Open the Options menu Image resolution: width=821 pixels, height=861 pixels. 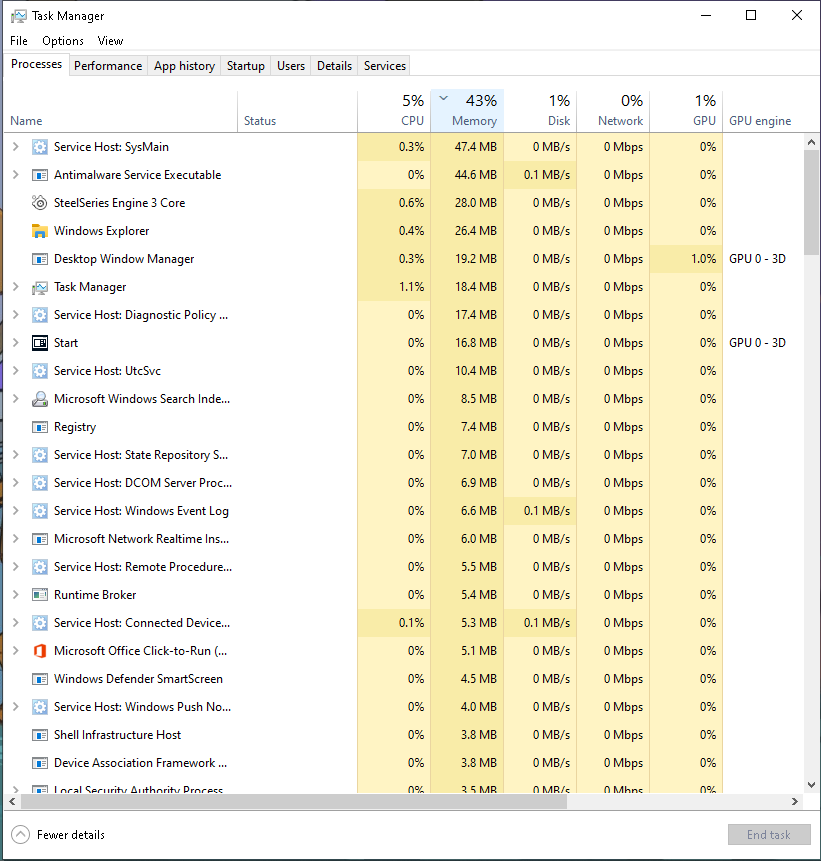pos(63,41)
